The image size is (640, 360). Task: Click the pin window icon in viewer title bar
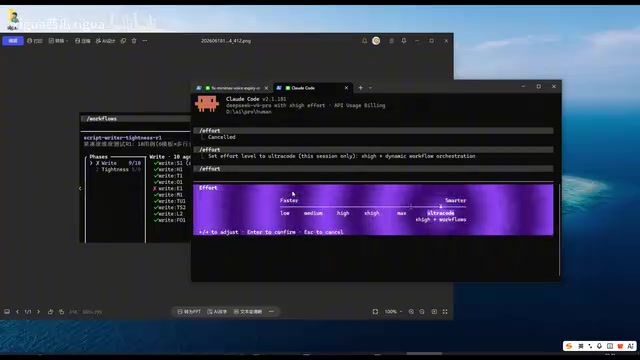point(404,41)
